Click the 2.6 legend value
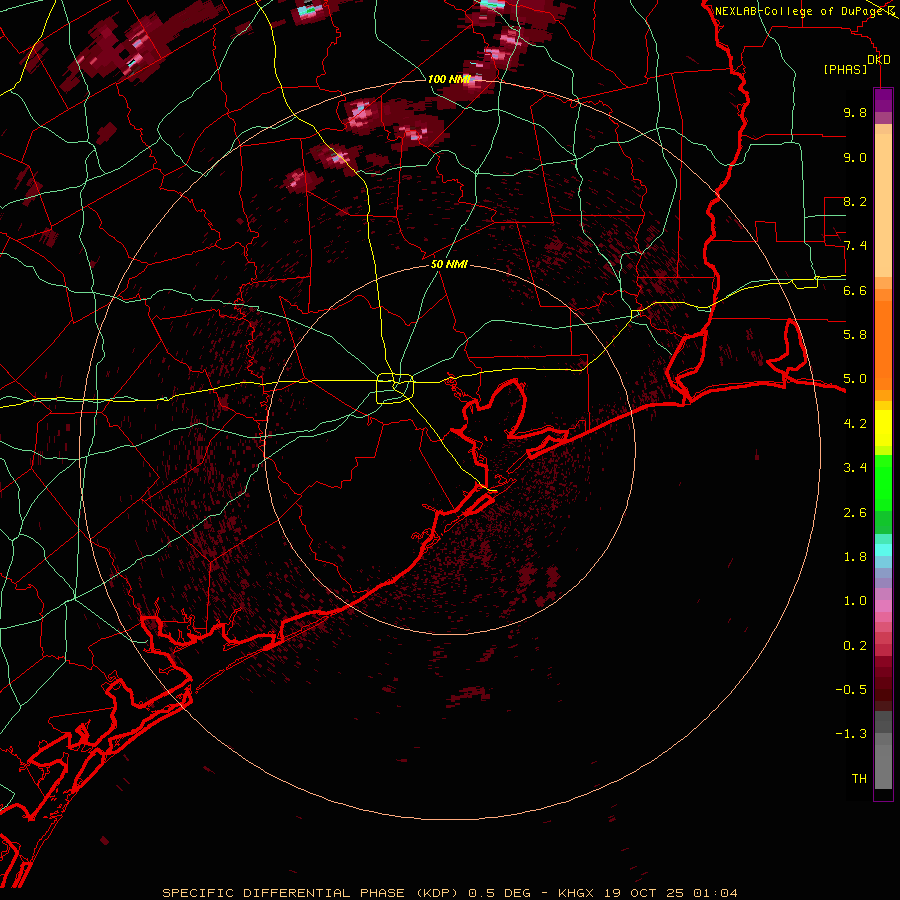Viewport: 900px width, 900px height. [x=855, y=513]
